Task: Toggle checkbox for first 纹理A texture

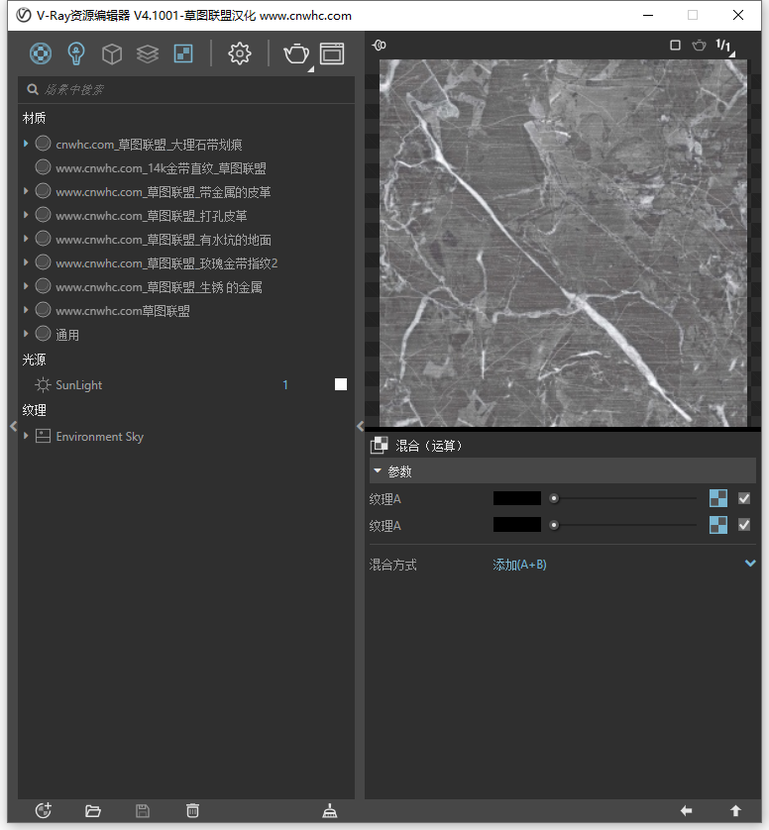Action: (x=744, y=498)
